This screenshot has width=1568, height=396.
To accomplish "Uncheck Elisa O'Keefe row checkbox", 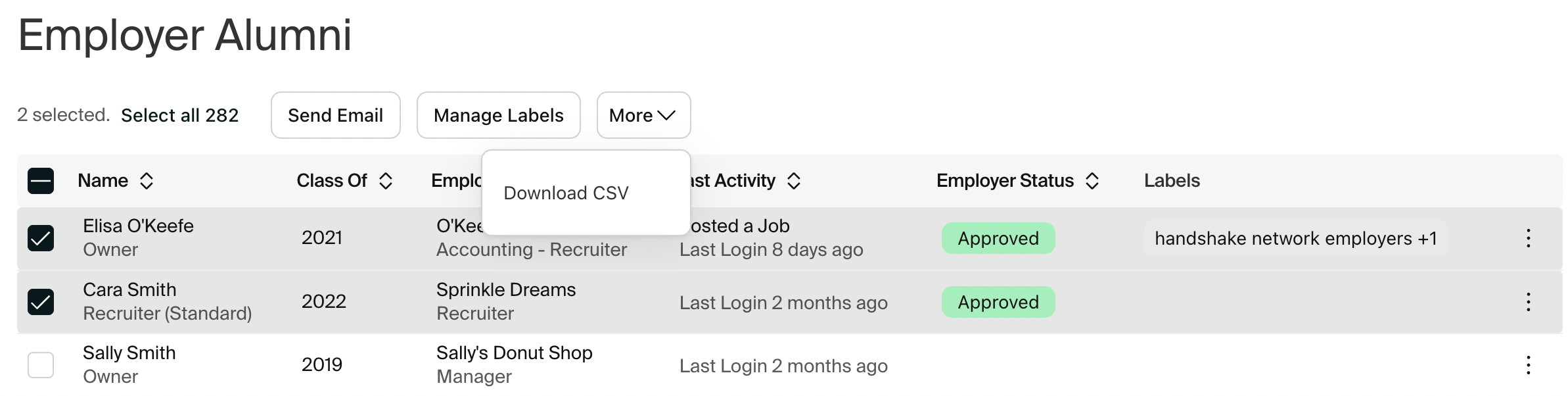I will 41,238.
